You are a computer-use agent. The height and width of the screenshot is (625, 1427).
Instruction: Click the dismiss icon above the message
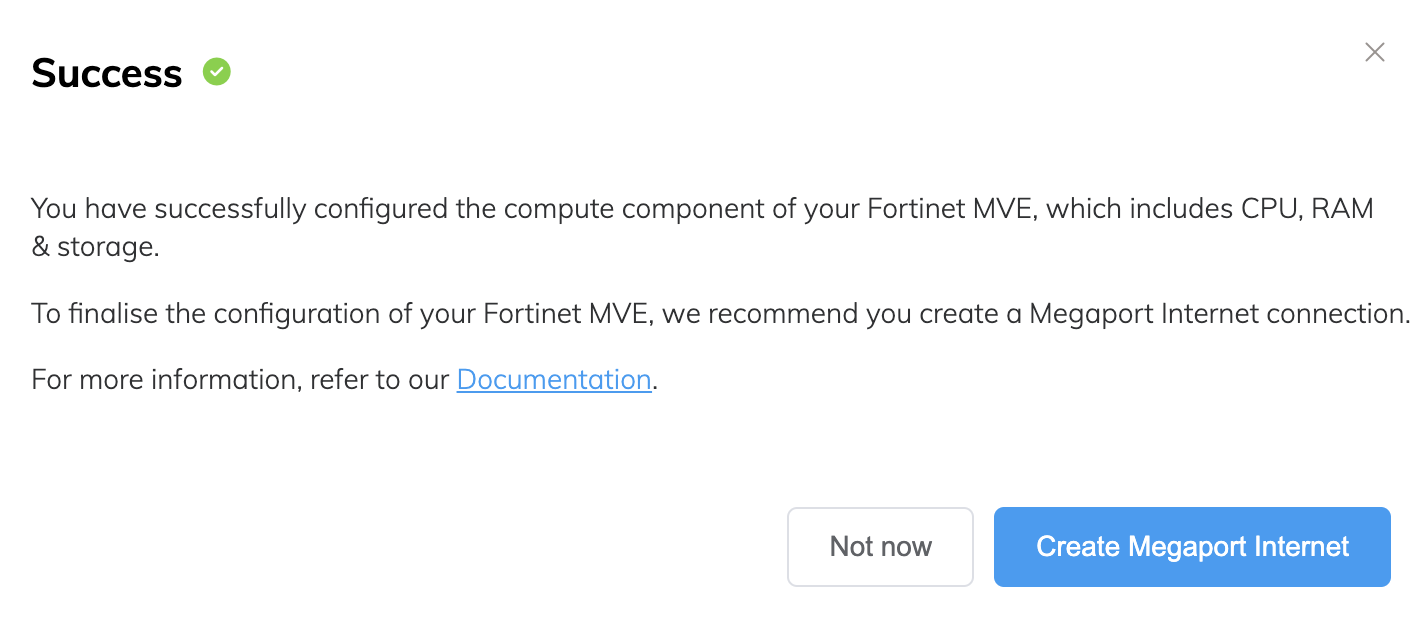pyautogui.click(x=1374, y=52)
